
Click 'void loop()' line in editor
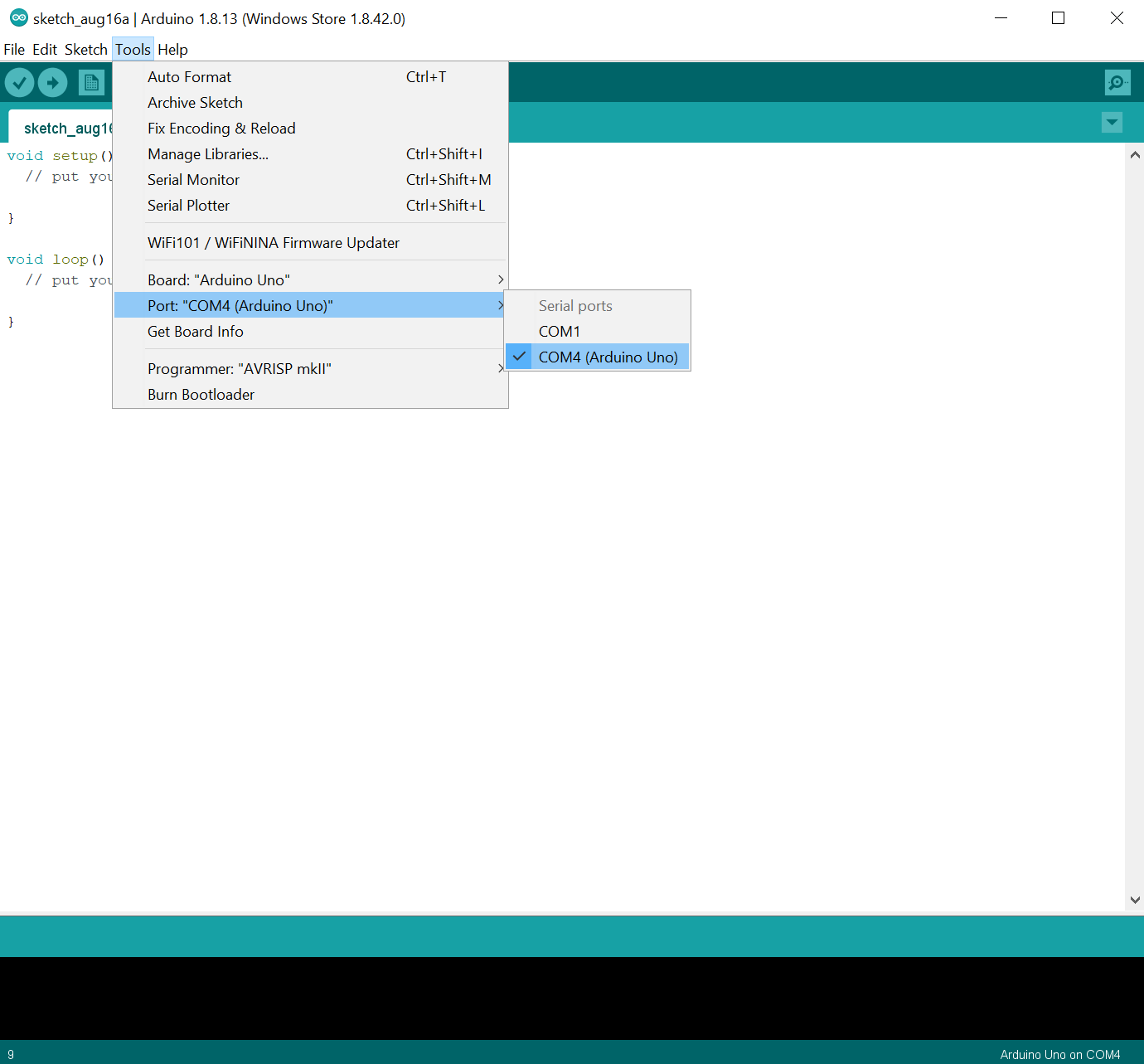pos(56,260)
